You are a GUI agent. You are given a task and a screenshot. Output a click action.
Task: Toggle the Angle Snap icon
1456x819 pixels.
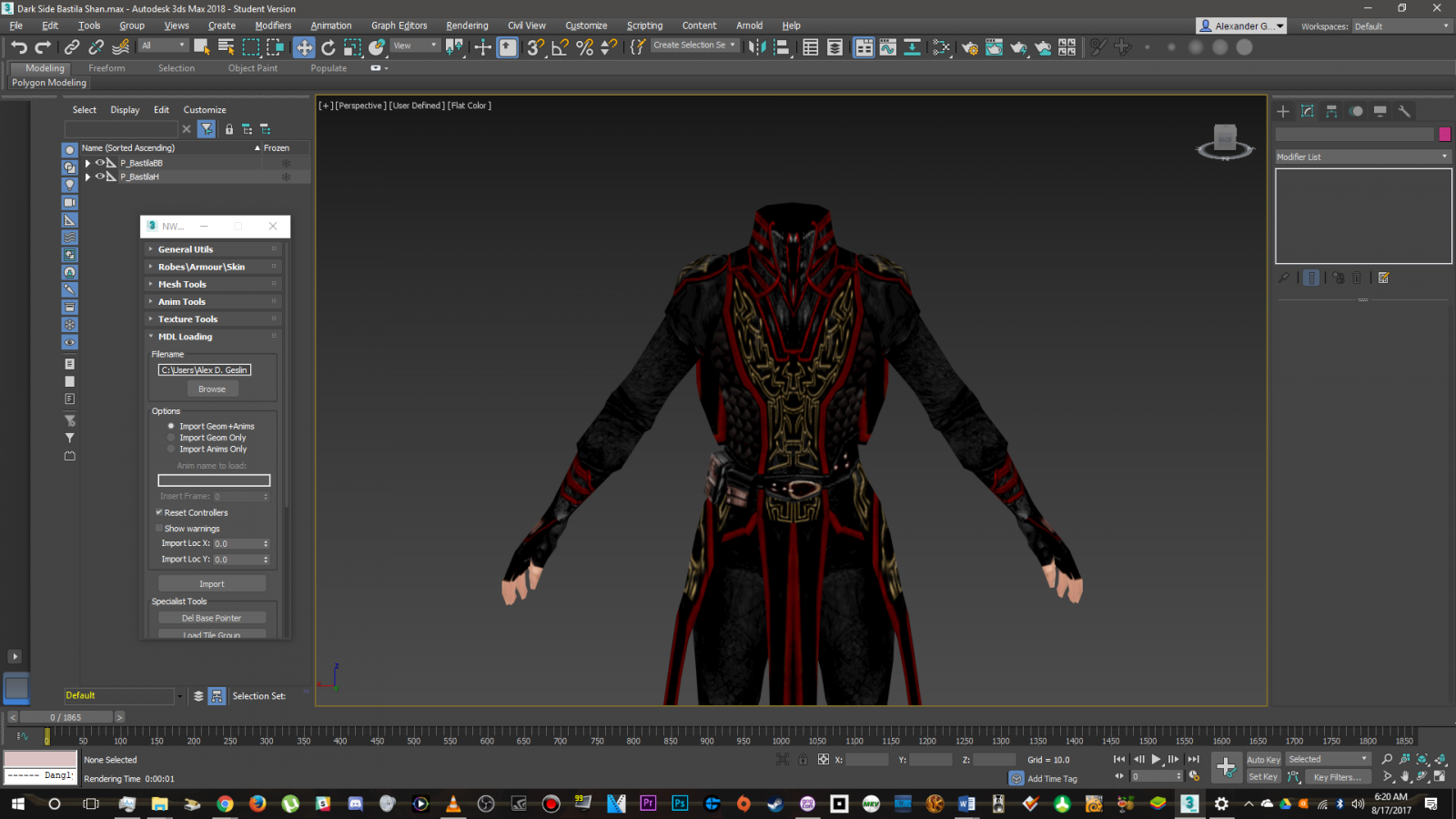pyautogui.click(x=561, y=47)
